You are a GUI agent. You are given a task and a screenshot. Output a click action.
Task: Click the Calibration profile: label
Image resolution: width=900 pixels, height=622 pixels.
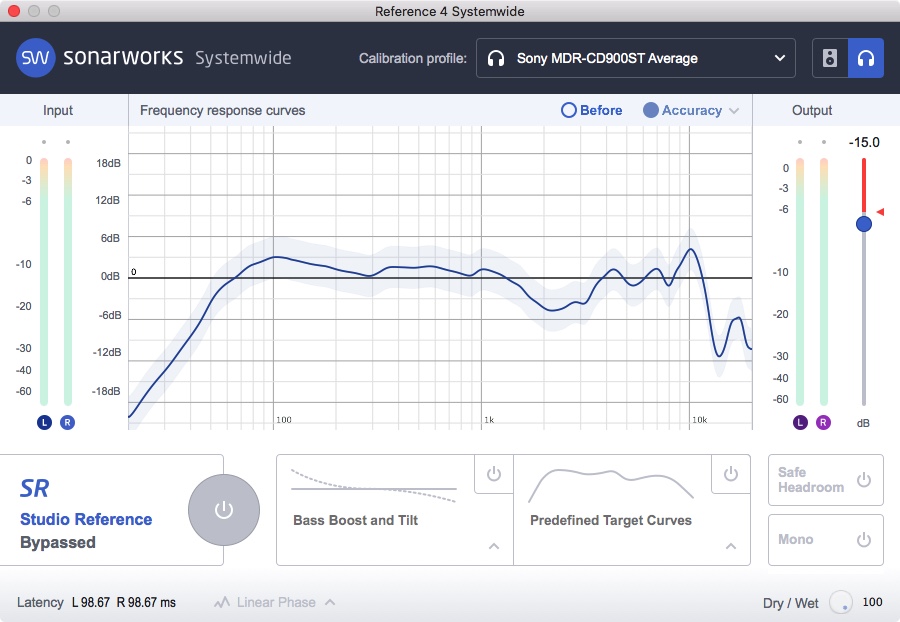coord(413,59)
